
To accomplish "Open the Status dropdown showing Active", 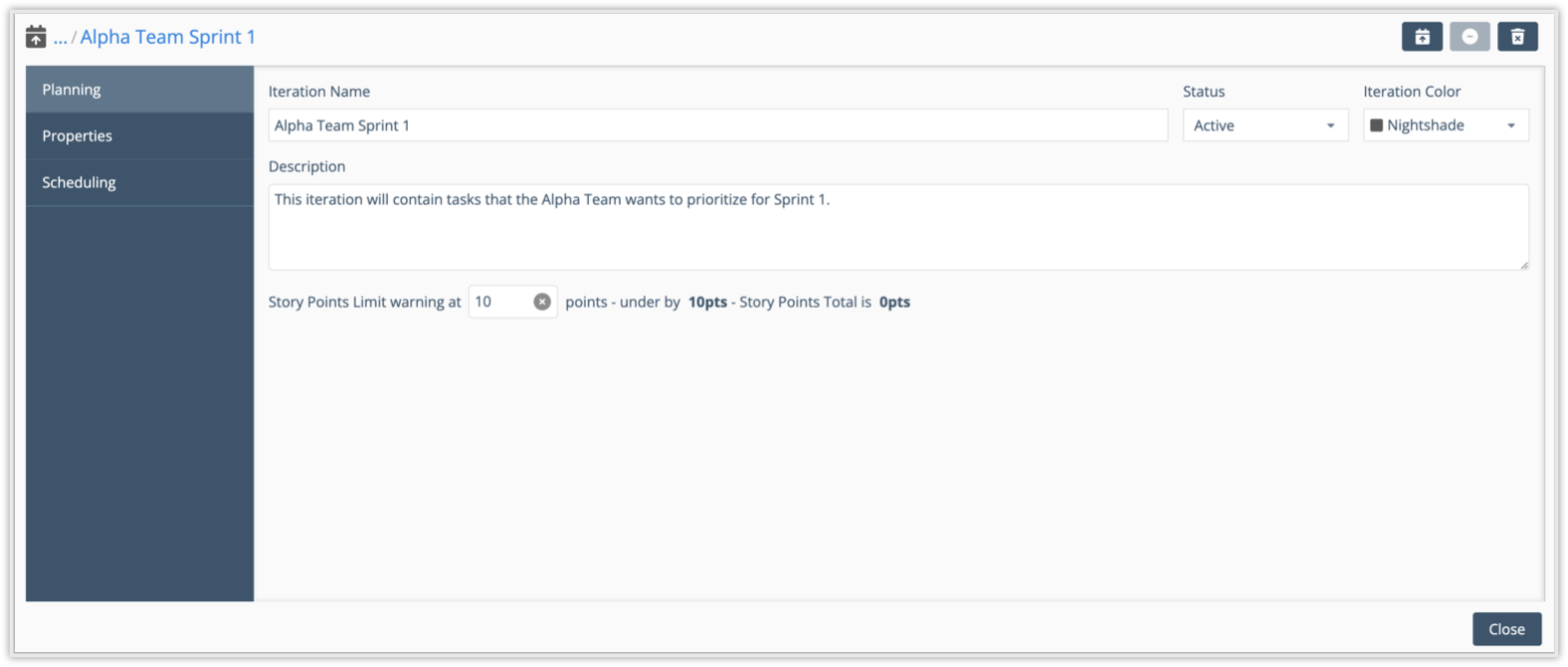I will click(1264, 125).
